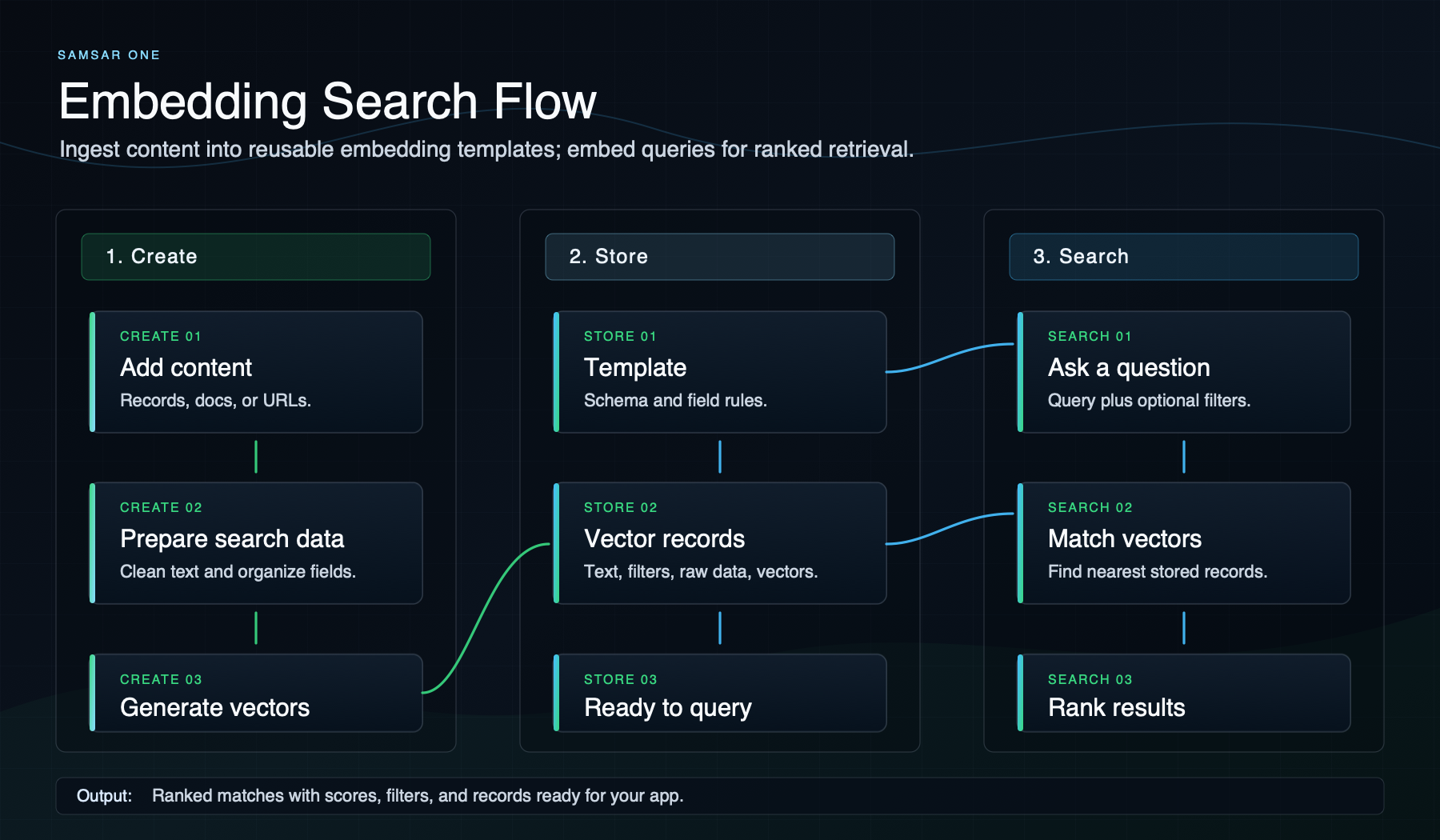Click the Embedding Search Flow title
The image size is (1440, 840).
[327, 102]
